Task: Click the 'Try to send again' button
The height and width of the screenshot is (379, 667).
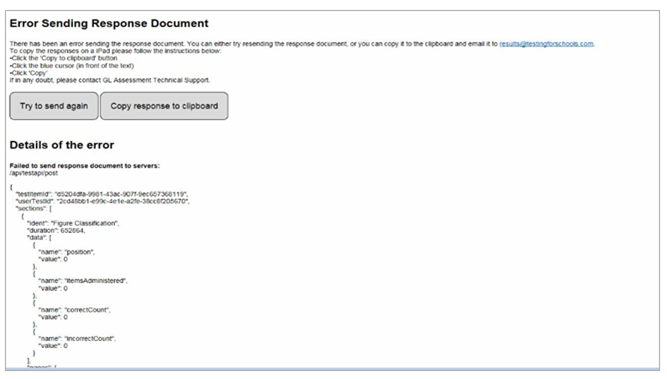Action: (54, 106)
